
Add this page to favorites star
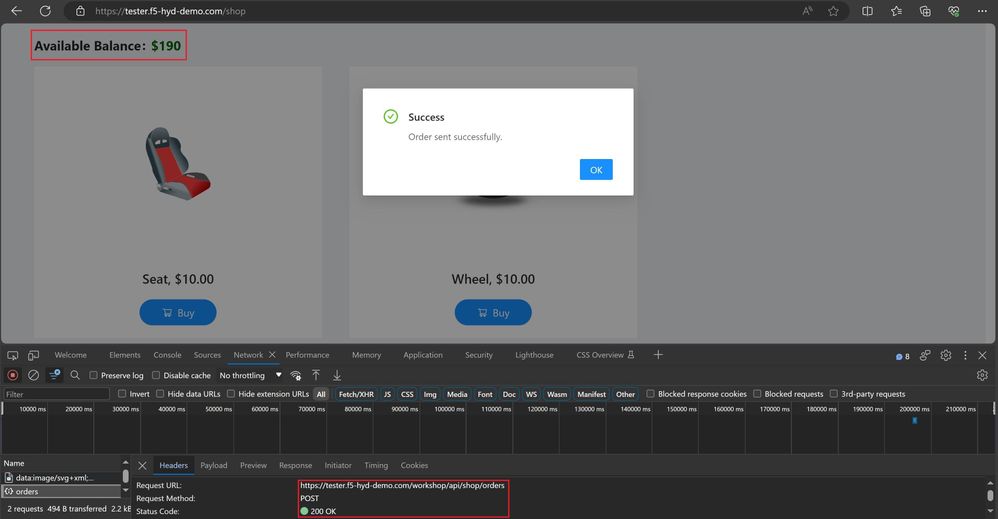833,11
